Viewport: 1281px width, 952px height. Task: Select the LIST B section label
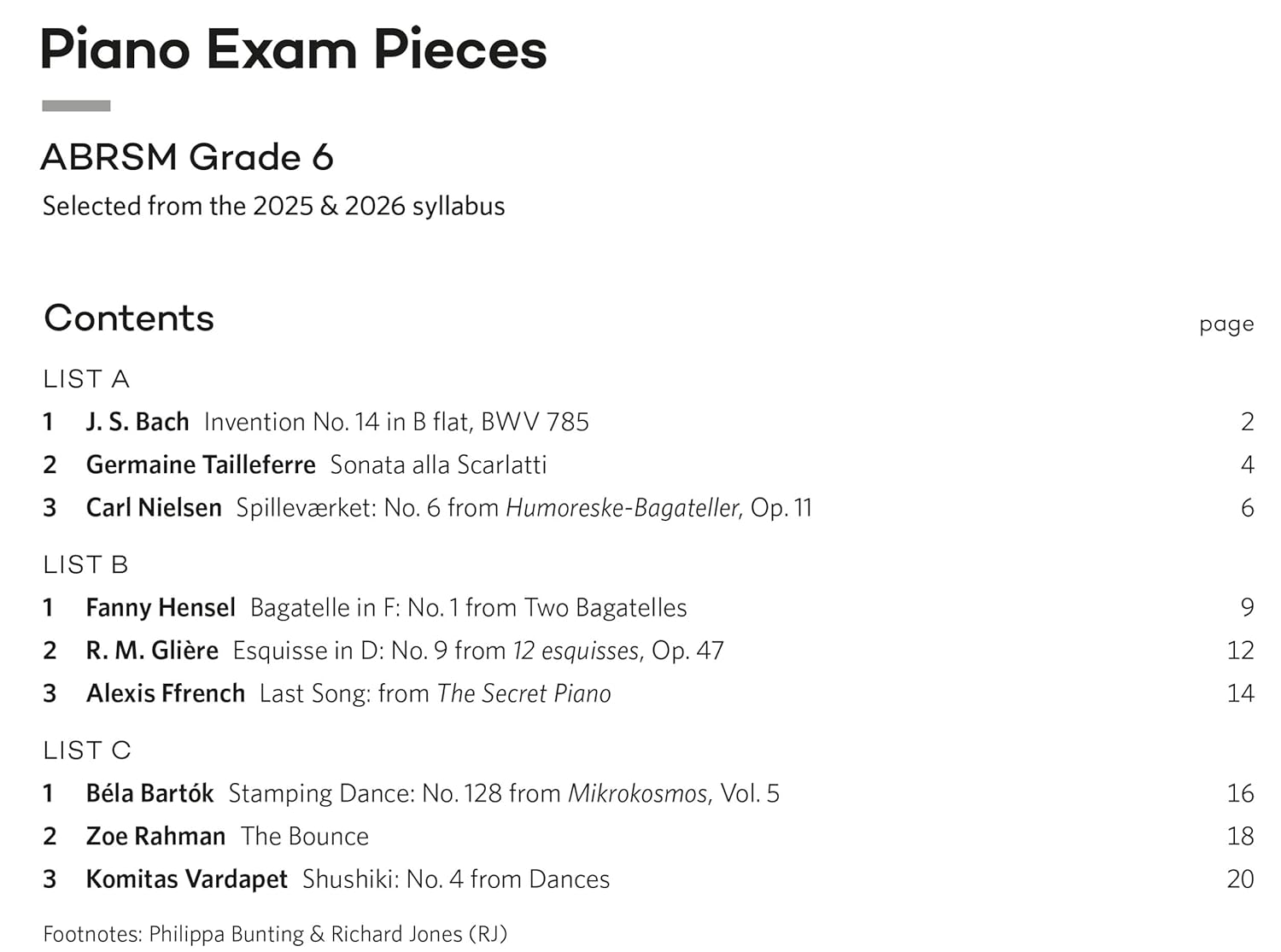pos(85,564)
